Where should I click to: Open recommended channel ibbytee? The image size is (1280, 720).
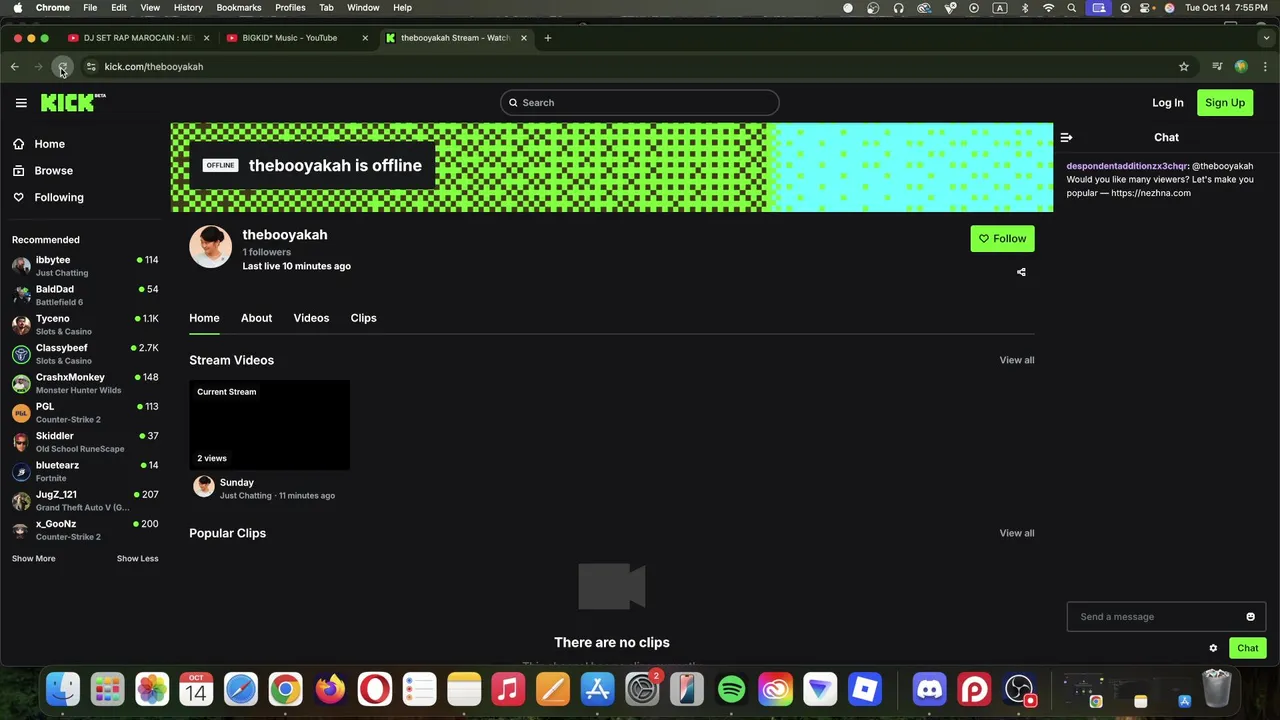(85, 266)
